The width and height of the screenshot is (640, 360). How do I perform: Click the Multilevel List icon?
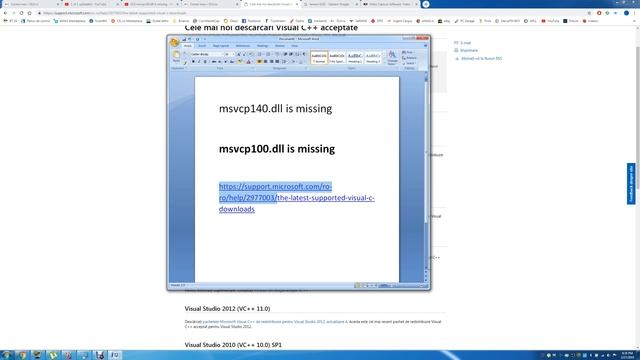(277, 54)
